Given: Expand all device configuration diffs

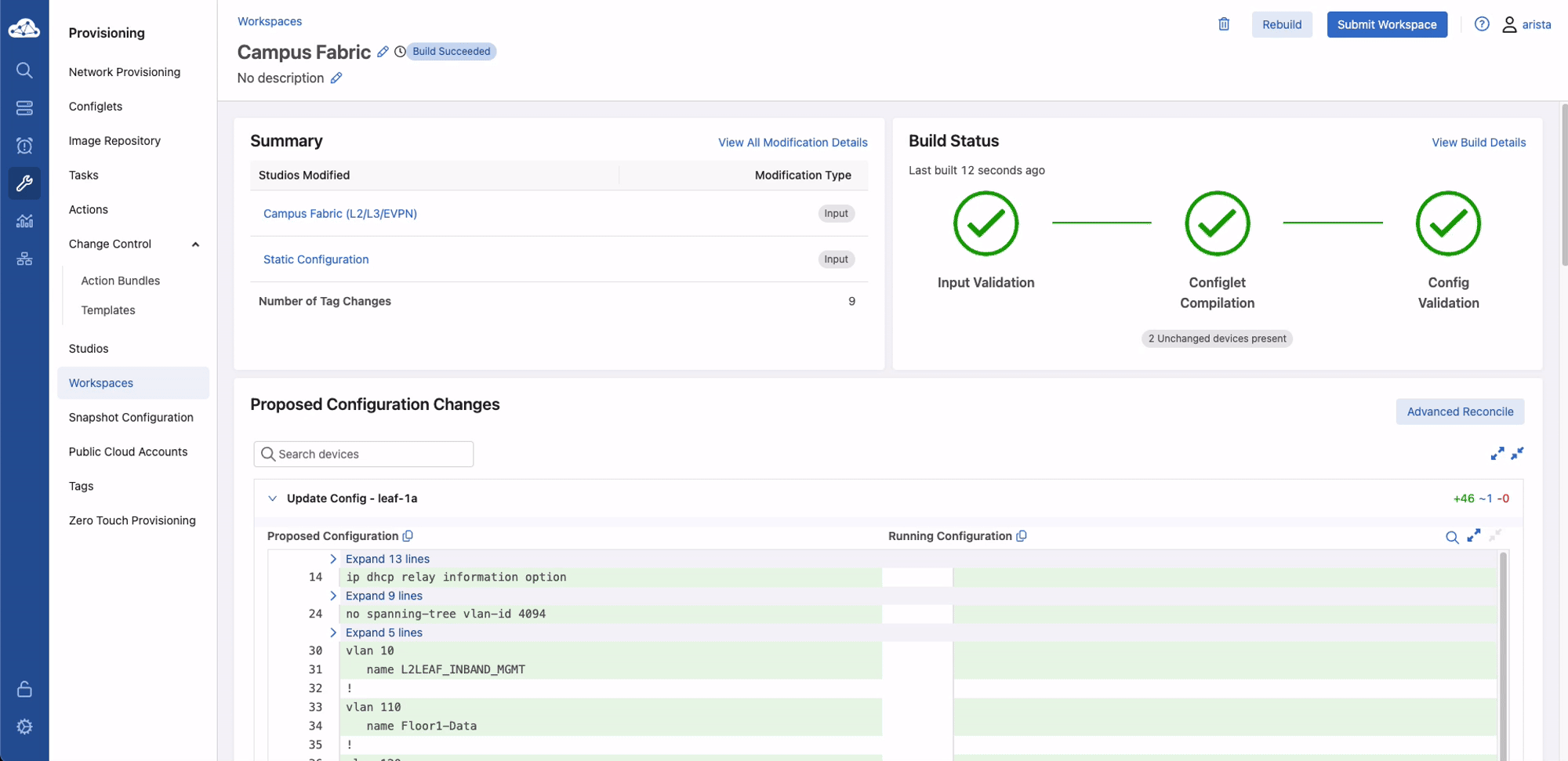Looking at the screenshot, I should 1497,454.
